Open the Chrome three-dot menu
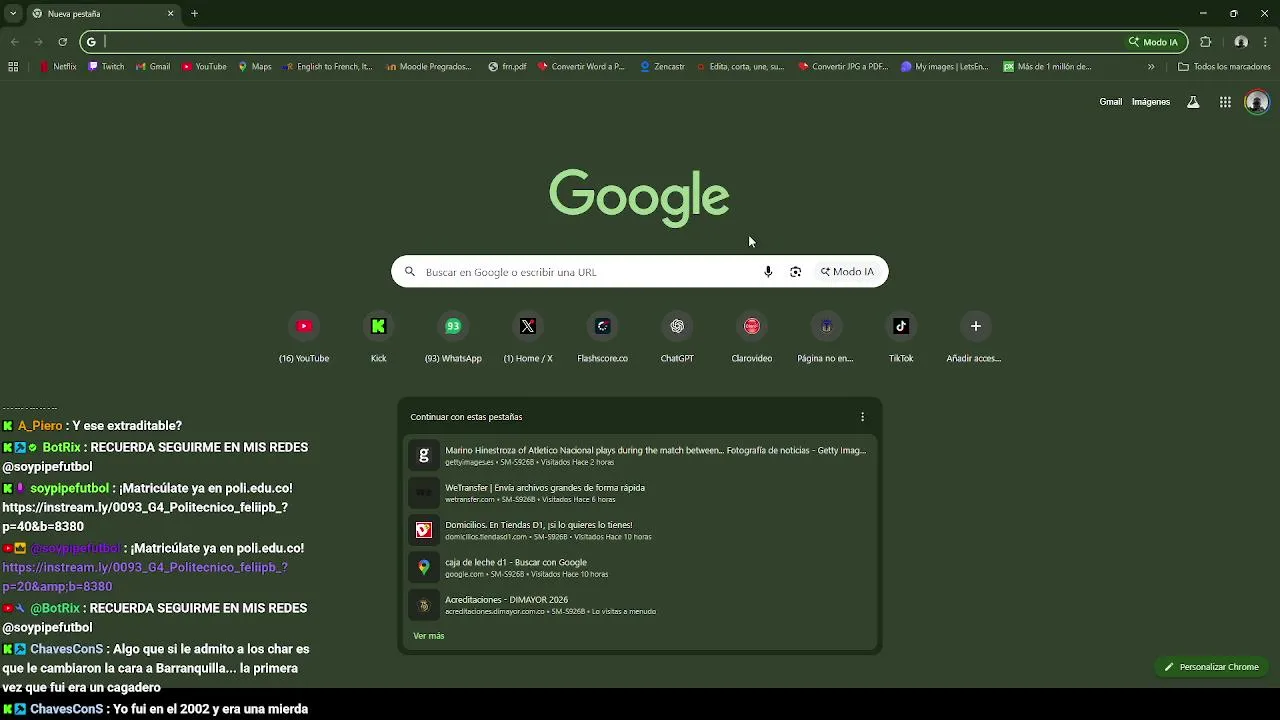1280x720 pixels. point(1265,42)
